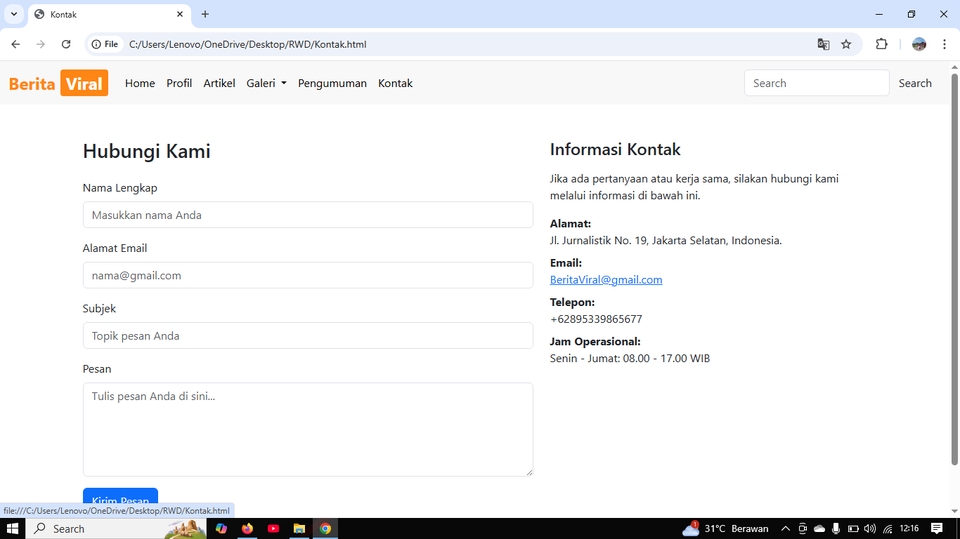Reload the page with the refresh icon
The image size is (960, 539).
(x=66, y=44)
